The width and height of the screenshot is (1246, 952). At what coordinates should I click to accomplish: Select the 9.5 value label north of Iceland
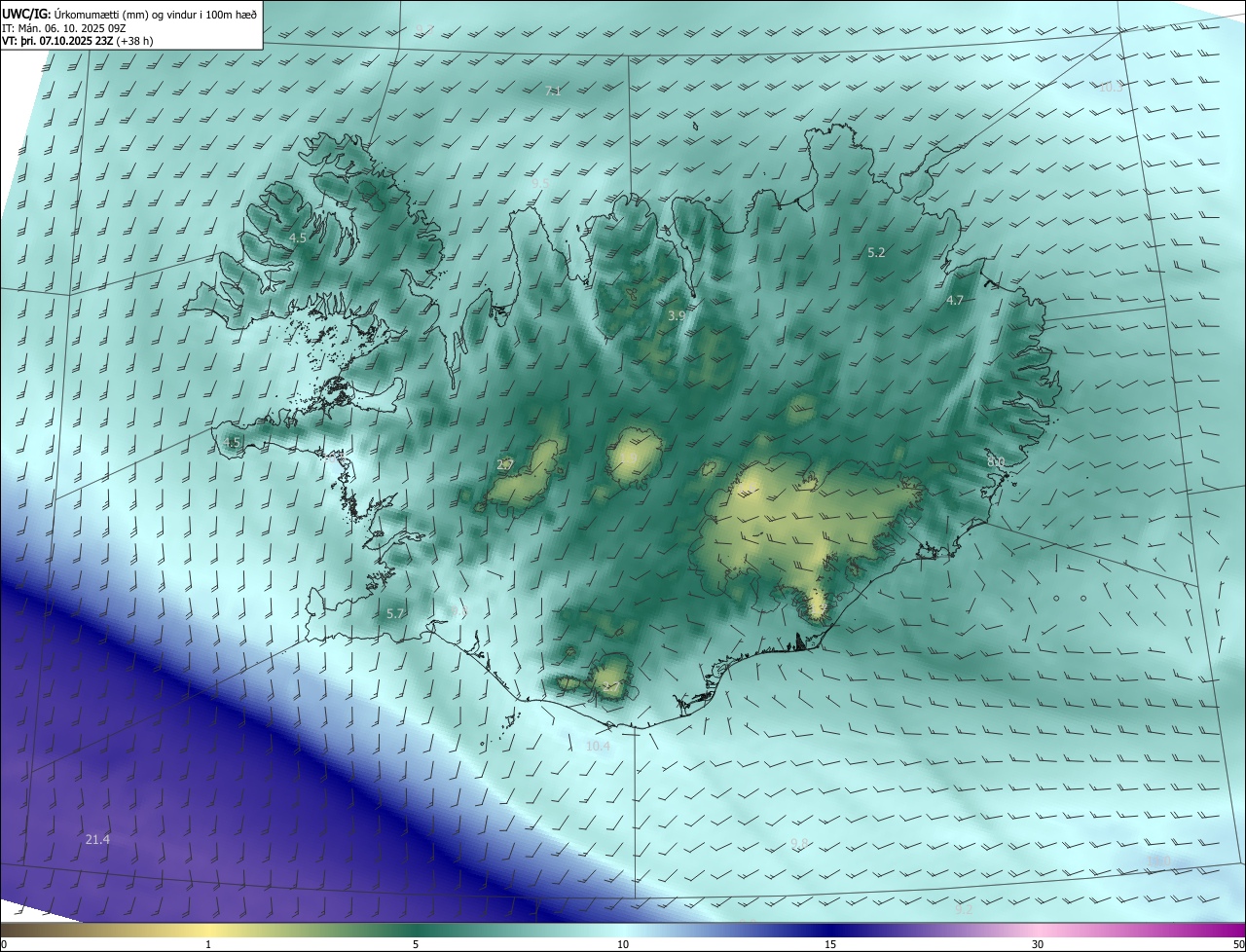[540, 182]
